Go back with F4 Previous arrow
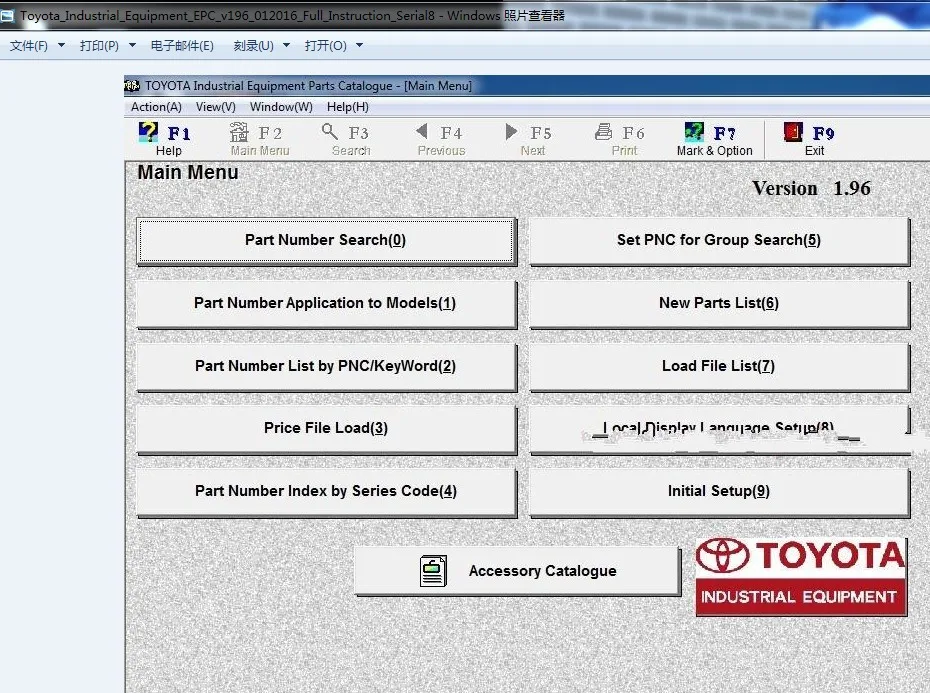Screen dimensions: 930x693 tap(422, 131)
